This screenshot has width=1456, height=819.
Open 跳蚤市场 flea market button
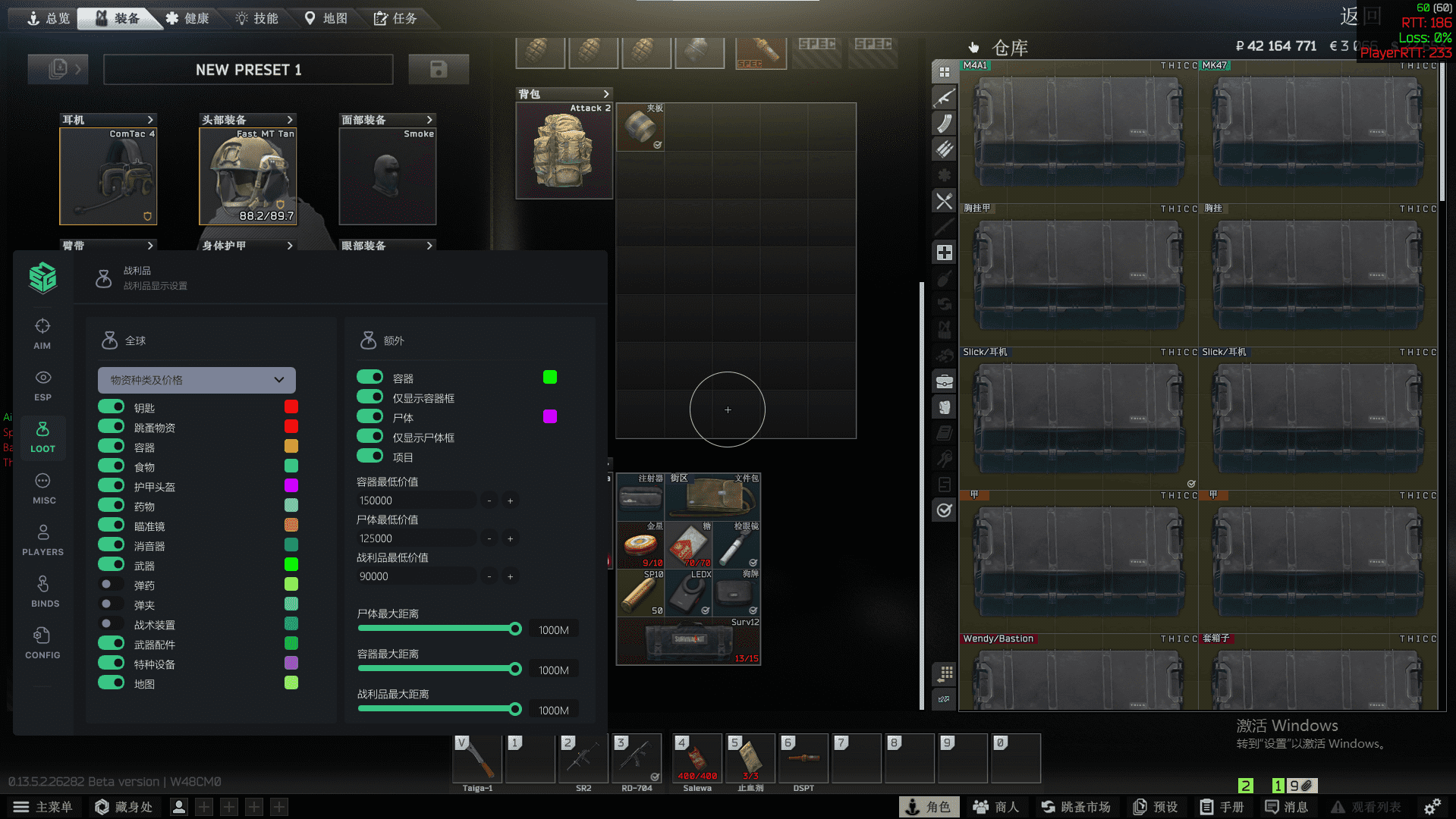click(x=1076, y=807)
